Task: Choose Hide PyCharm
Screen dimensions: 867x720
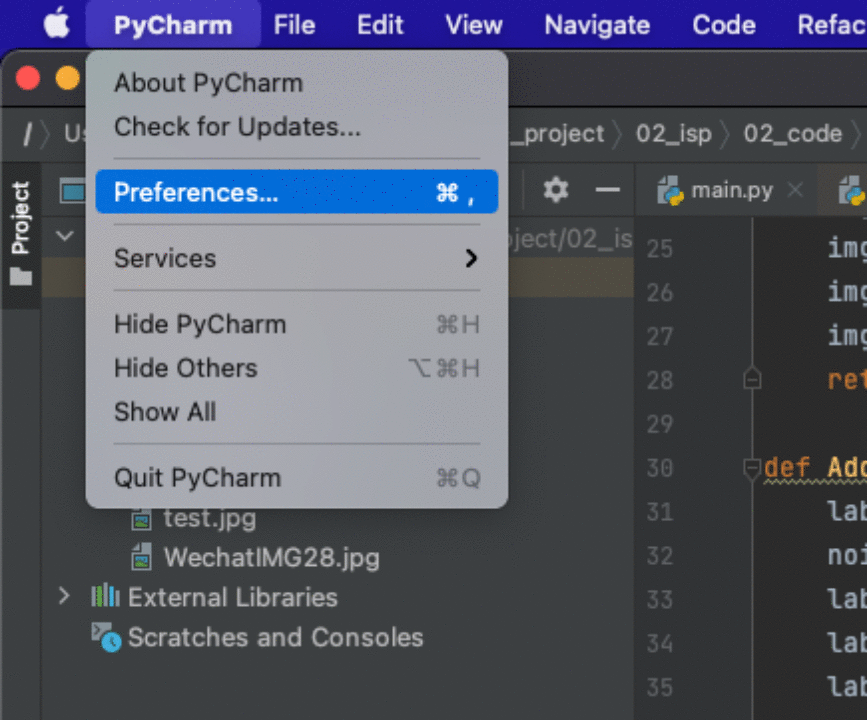Action: pyautogui.click(x=297, y=324)
